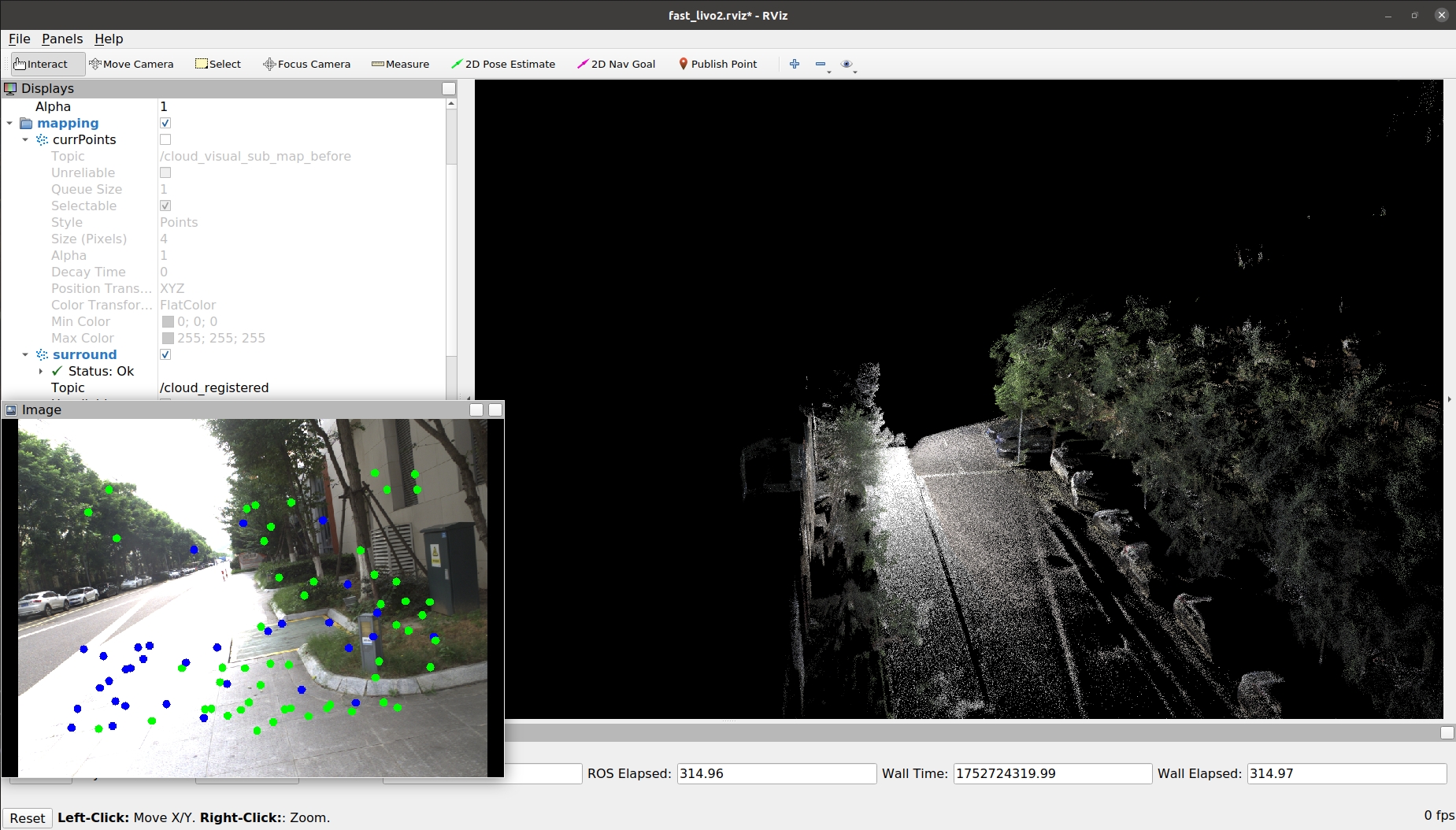
Task: Click the Wall Time field
Action: (1051, 773)
